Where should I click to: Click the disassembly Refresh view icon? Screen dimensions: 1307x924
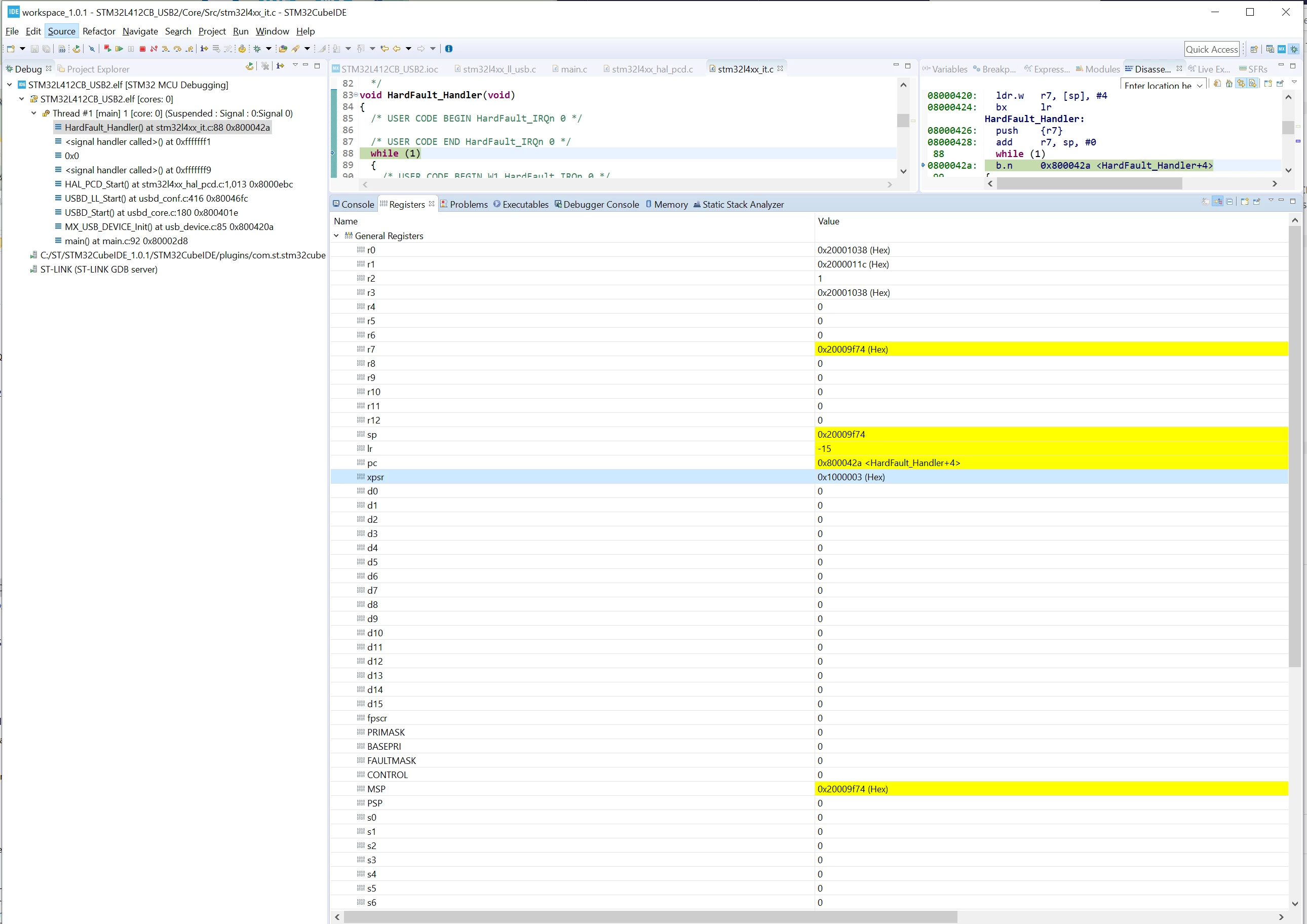pos(1218,83)
